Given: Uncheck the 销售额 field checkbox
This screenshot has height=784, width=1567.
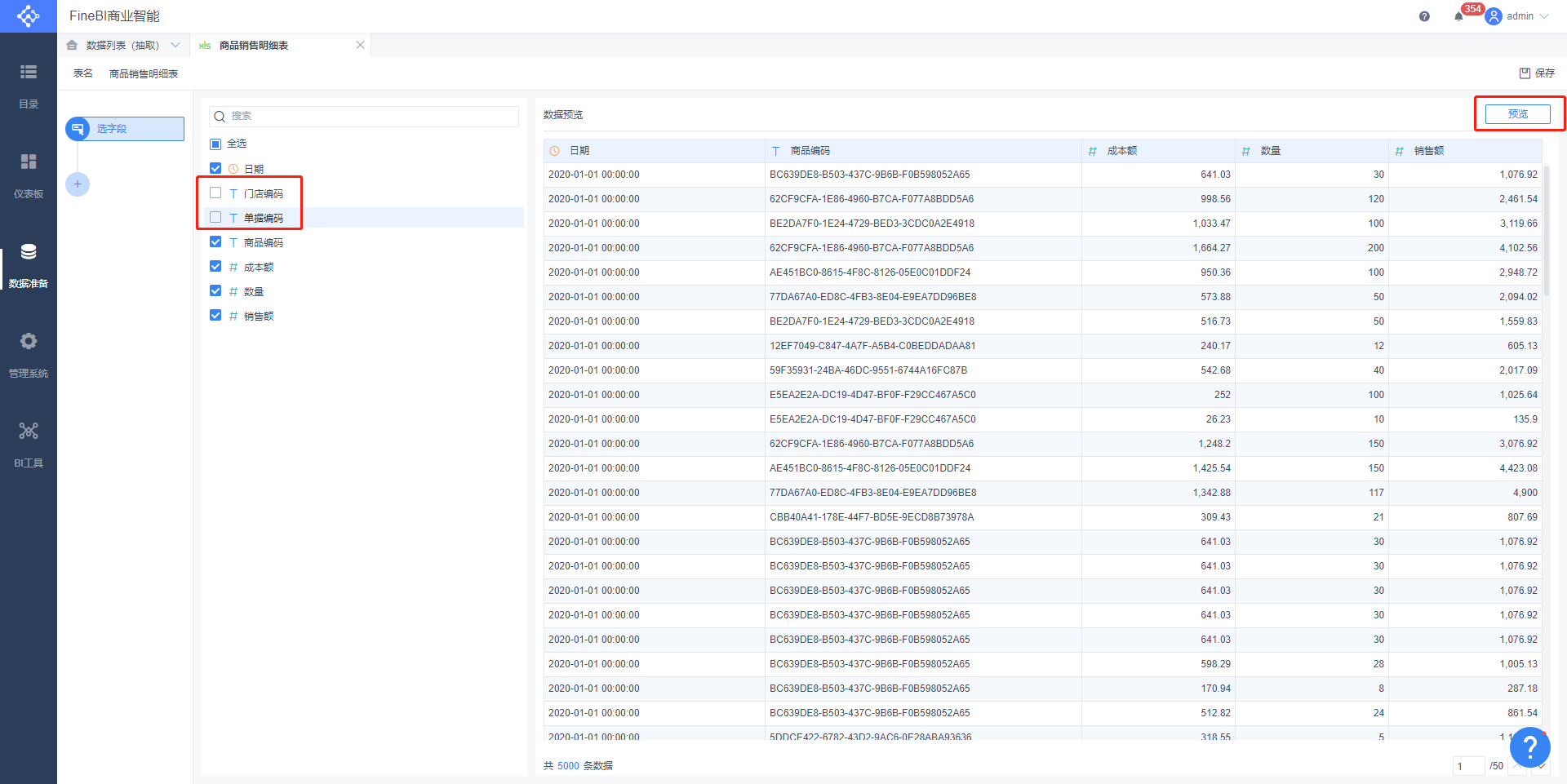Looking at the screenshot, I should tap(215, 315).
